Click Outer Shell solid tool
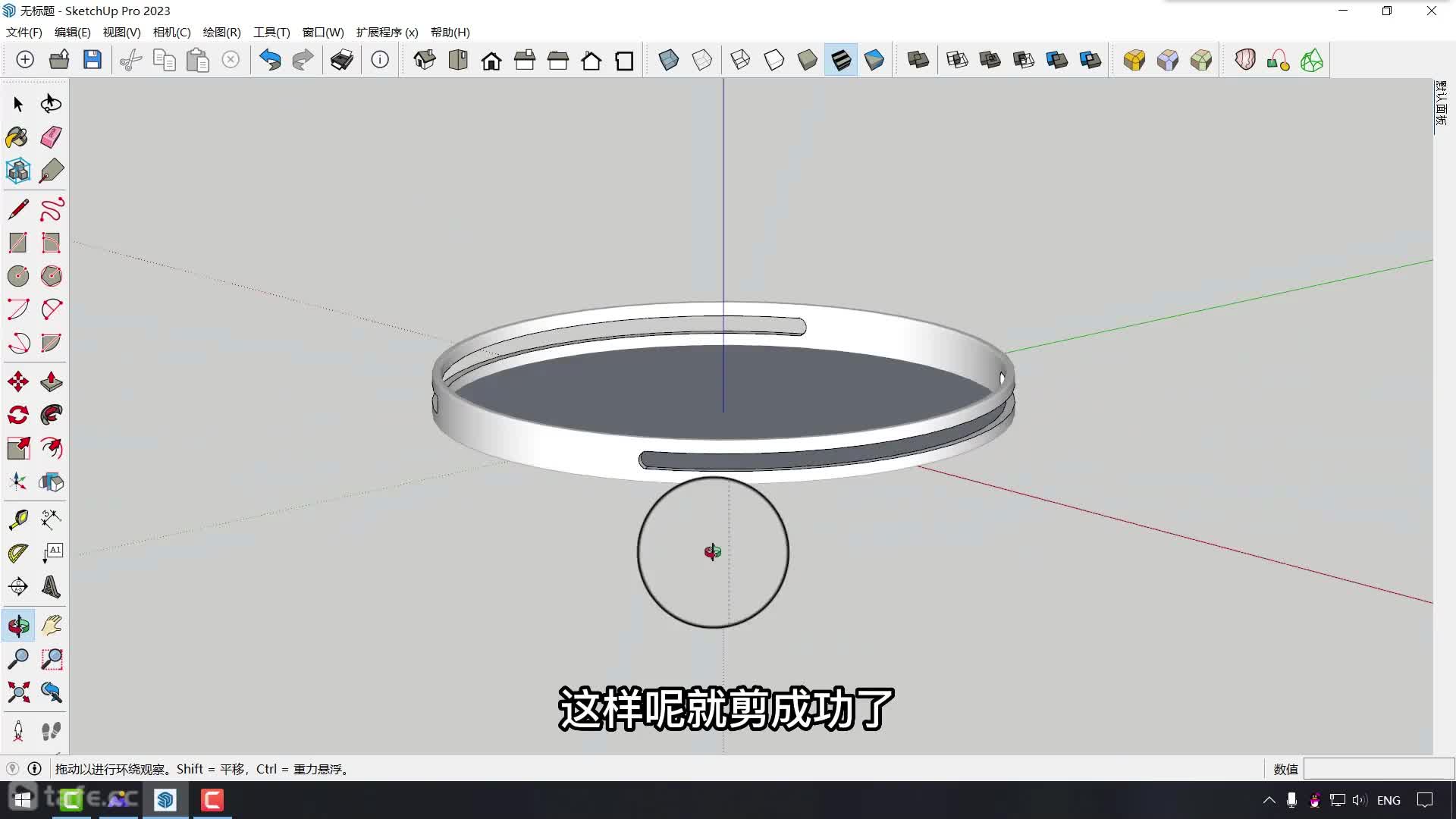Viewport: 1456px width, 819px height. pos(918,60)
